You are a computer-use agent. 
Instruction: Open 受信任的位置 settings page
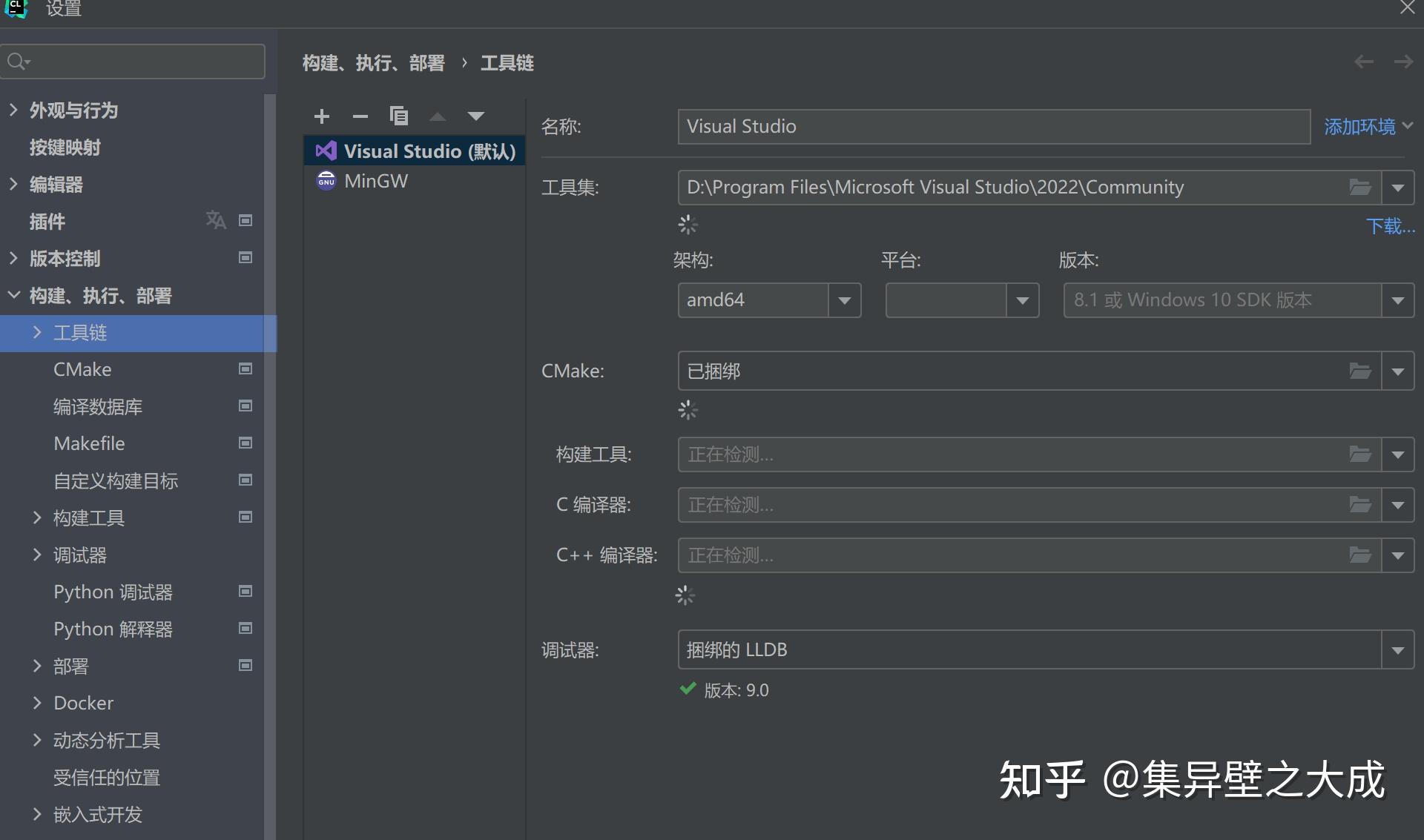[107, 778]
